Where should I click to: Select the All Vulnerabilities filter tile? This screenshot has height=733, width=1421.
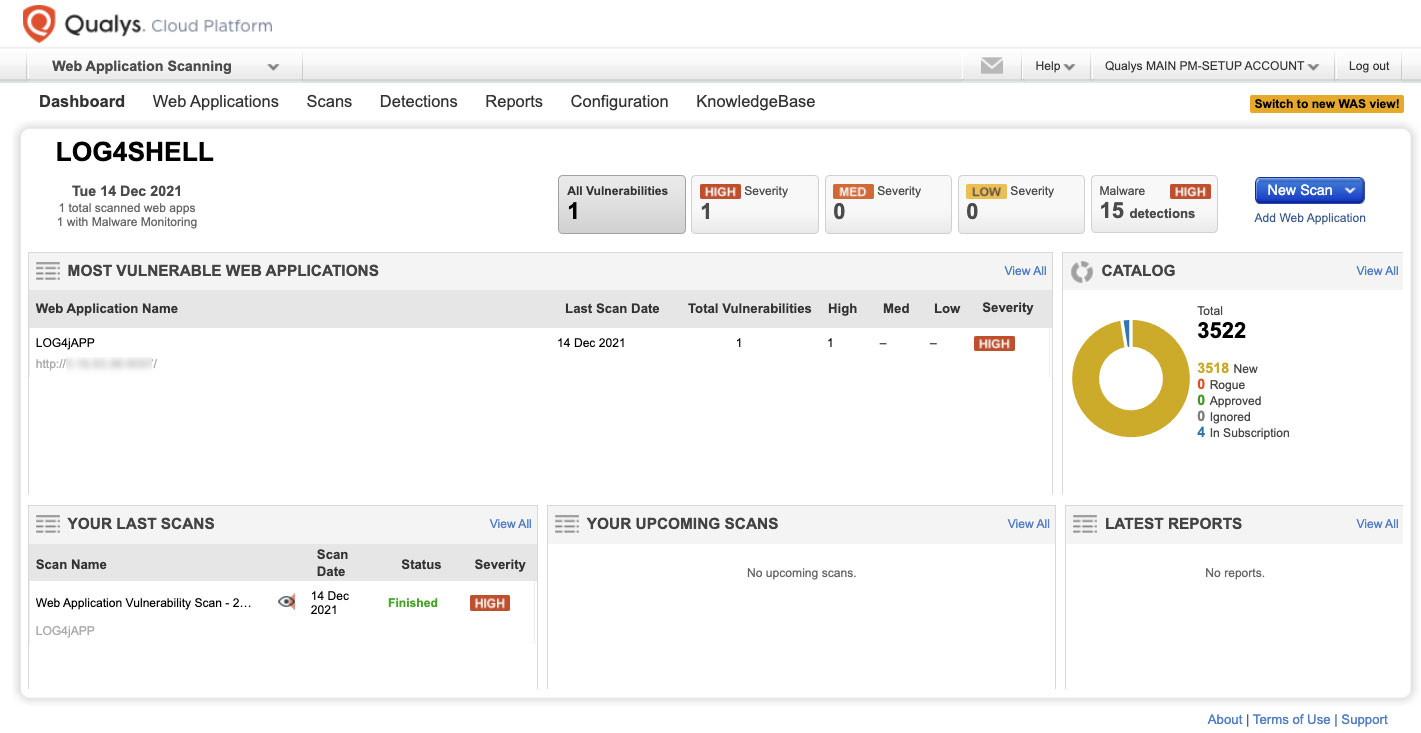click(621, 204)
